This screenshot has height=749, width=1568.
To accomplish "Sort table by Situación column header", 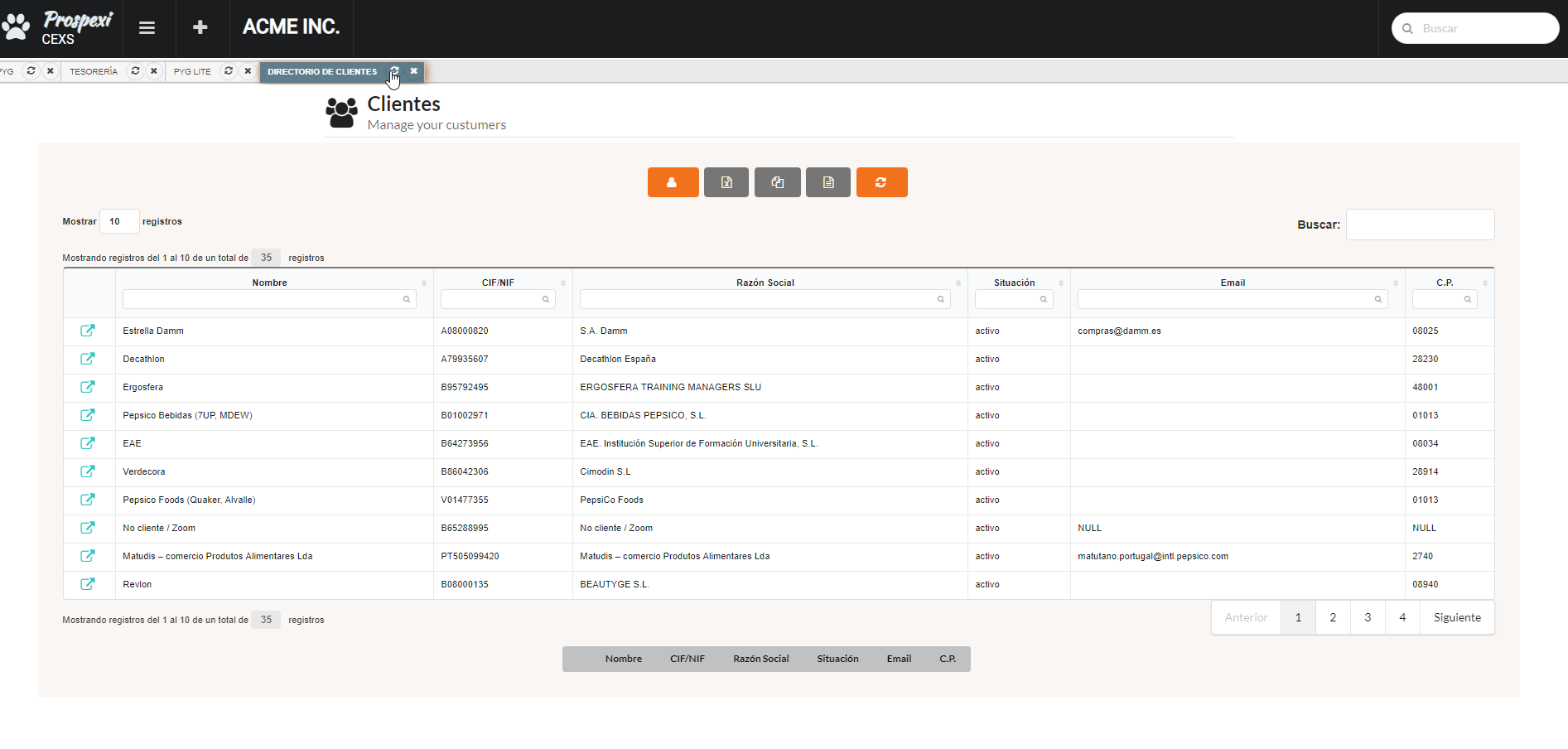I will pos(1015,283).
